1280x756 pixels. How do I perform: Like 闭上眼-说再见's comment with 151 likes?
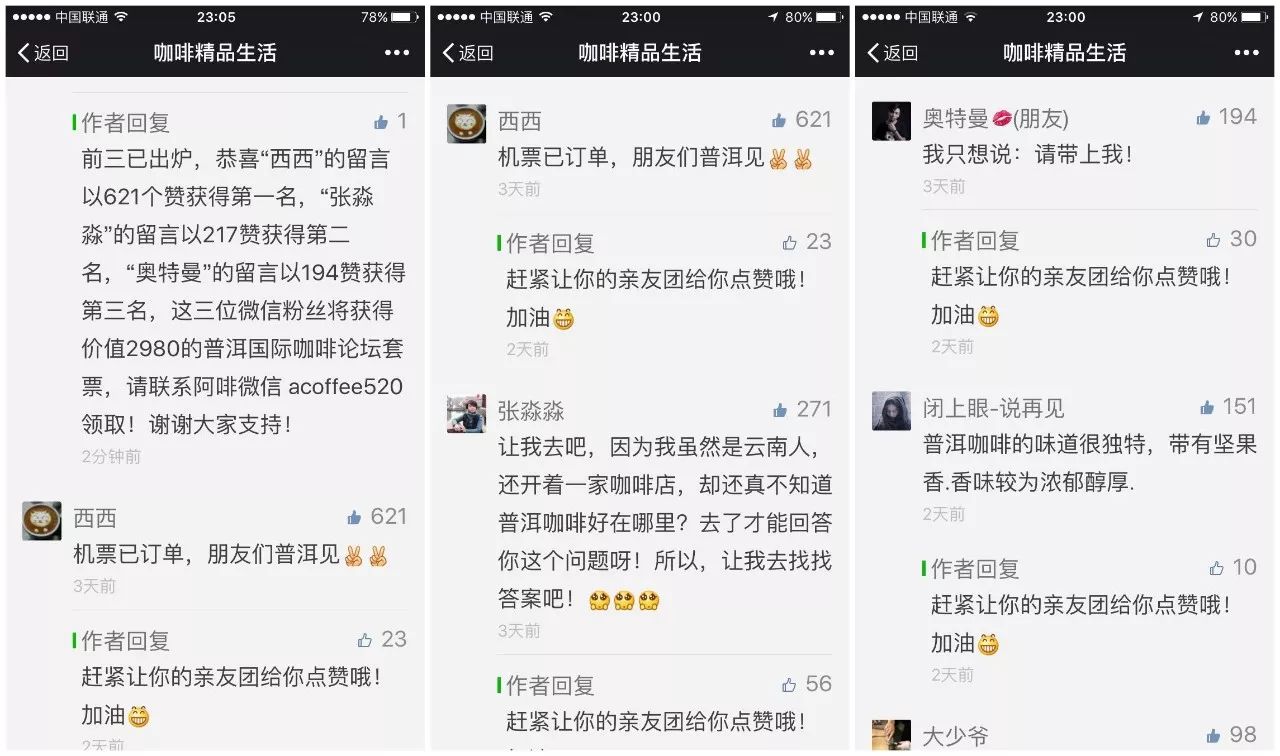(1207, 408)
